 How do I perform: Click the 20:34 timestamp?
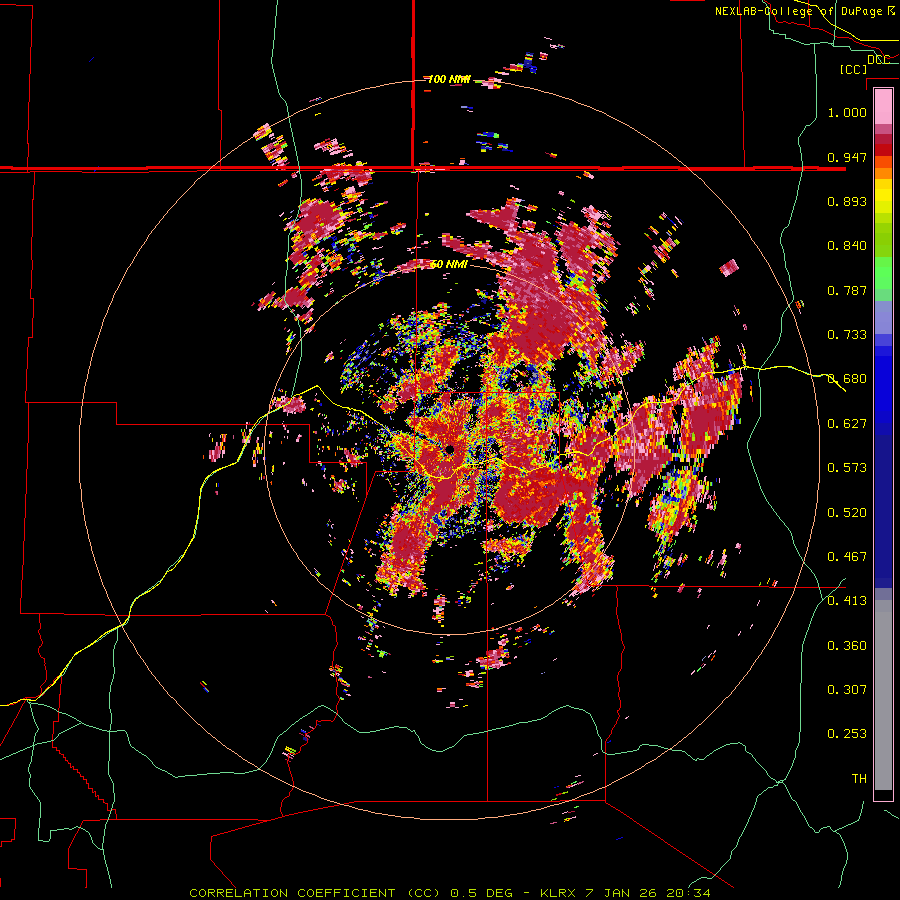[x=688, y=893]
